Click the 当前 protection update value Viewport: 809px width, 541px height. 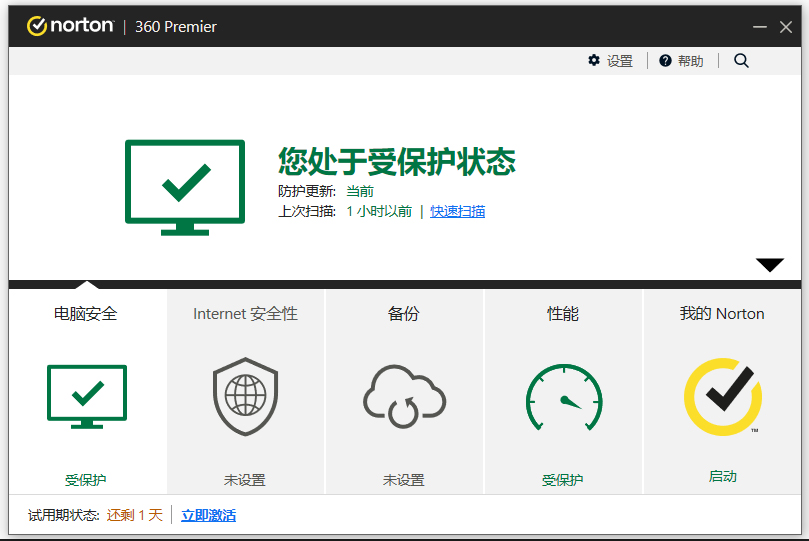[360, 191]
